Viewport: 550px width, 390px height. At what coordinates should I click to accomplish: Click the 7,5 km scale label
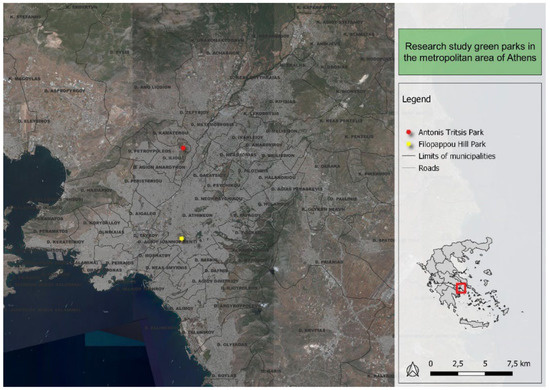(518, 364)
